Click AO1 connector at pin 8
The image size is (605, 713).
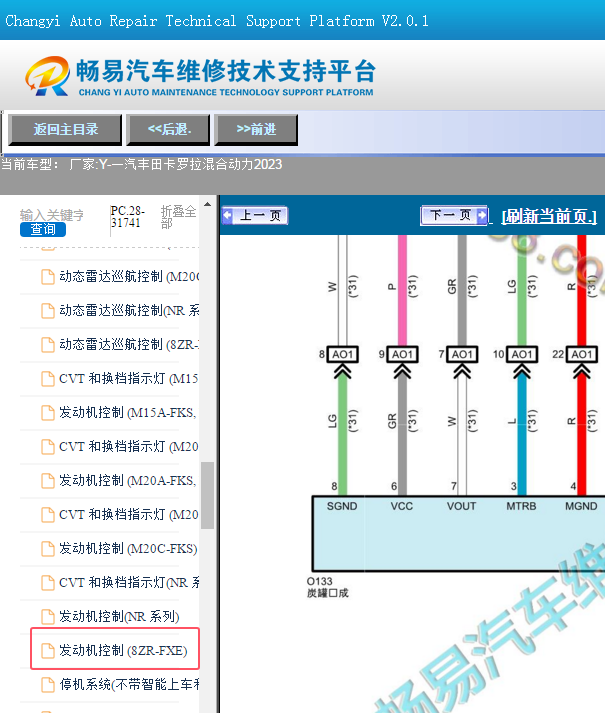click(x=343, y=355)
